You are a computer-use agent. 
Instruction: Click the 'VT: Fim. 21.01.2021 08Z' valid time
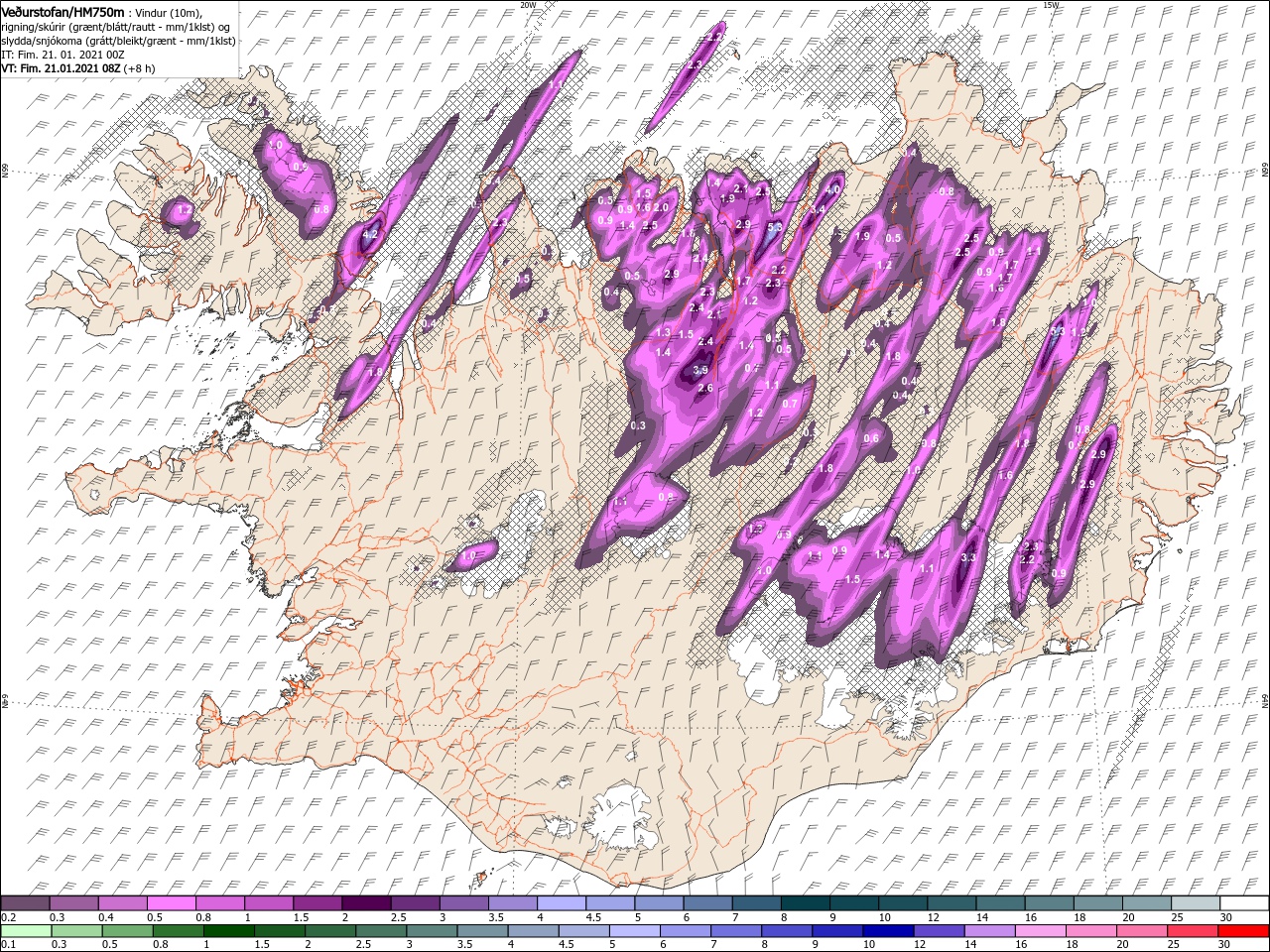coord(62,68)
